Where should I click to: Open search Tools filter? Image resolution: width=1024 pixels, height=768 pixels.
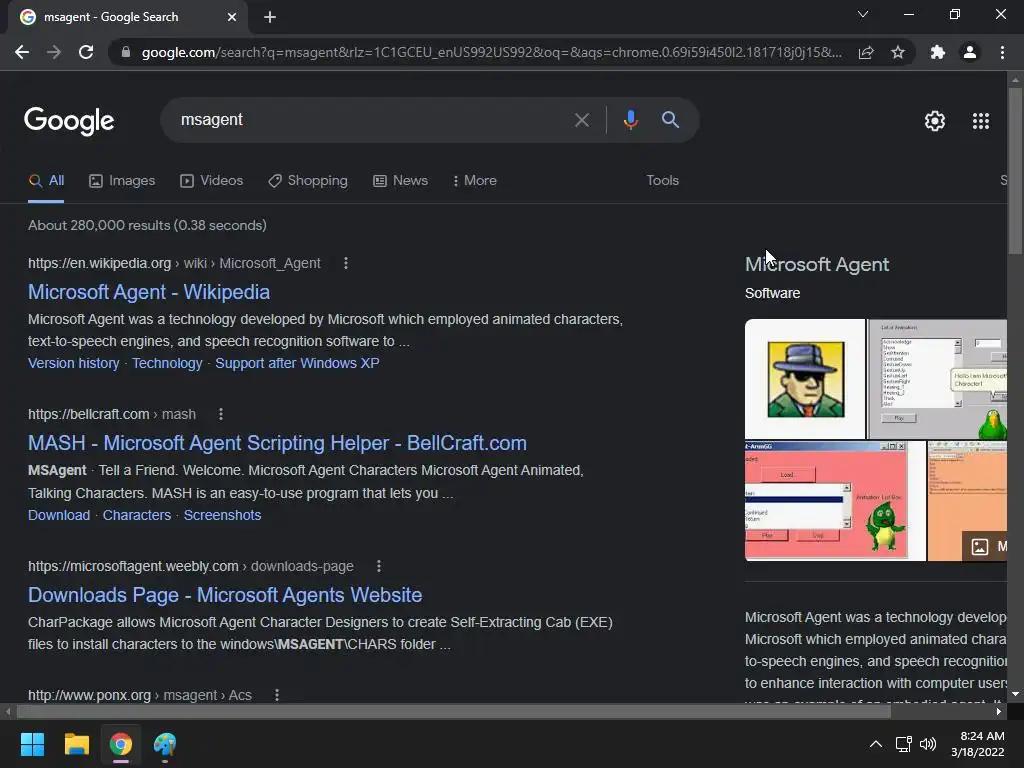662,181
